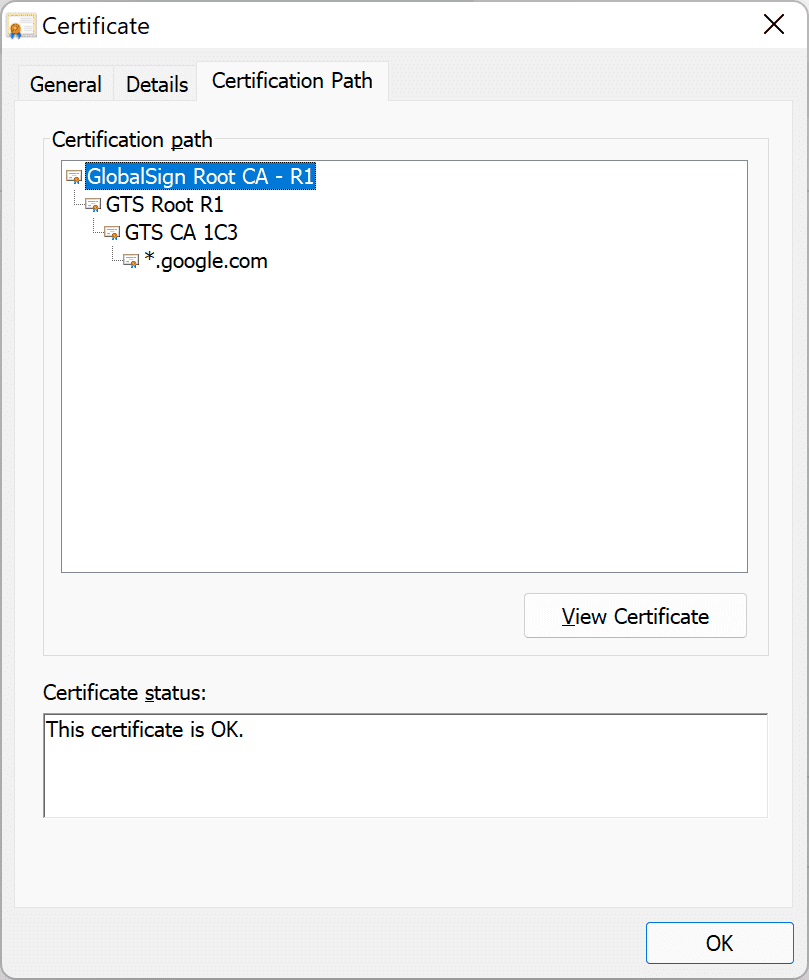Close the Certificate dialog window
The image size is (809, 980).
click(x=774, y=25)
